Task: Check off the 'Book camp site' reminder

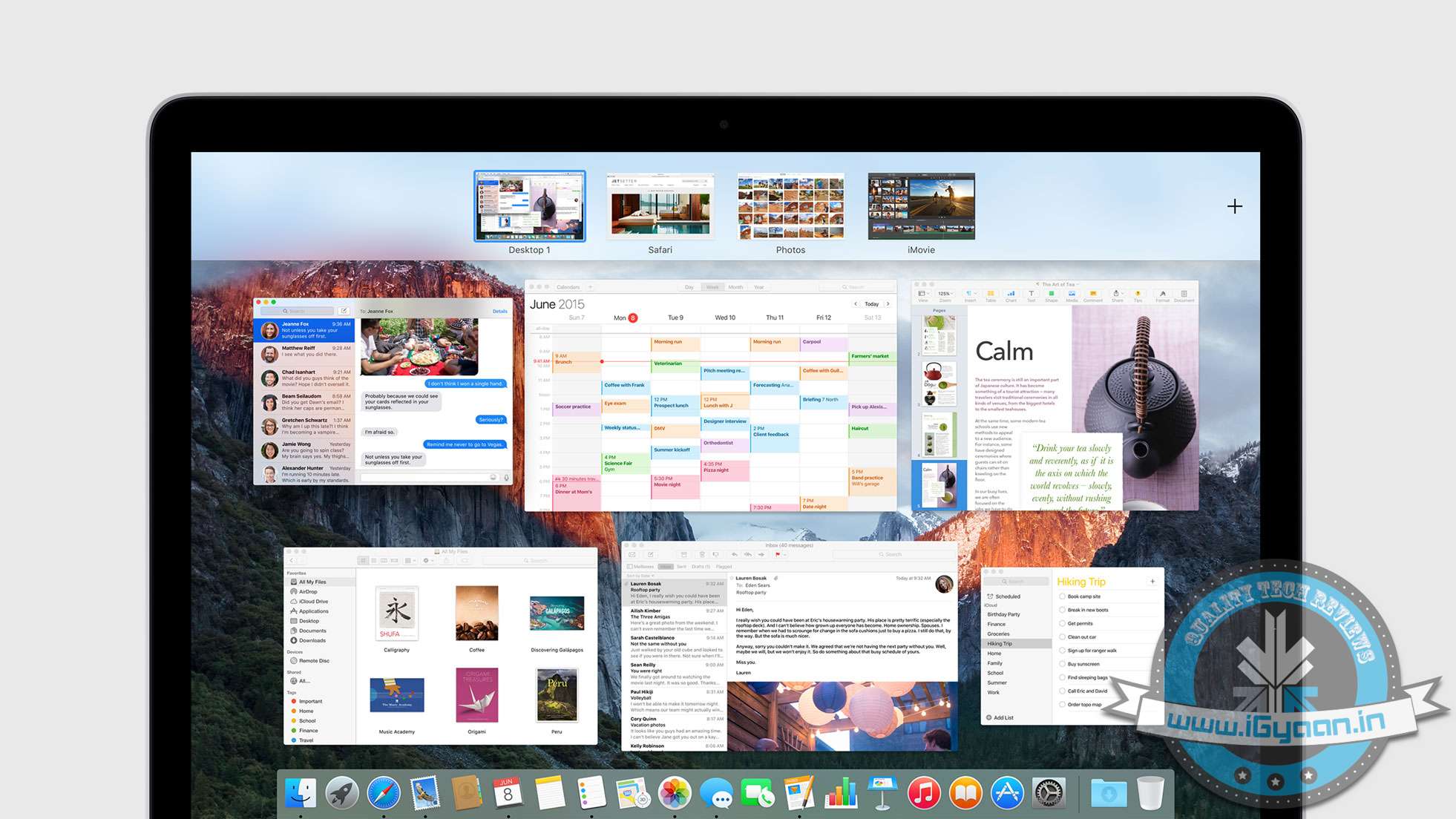Action: point(1062,596)
